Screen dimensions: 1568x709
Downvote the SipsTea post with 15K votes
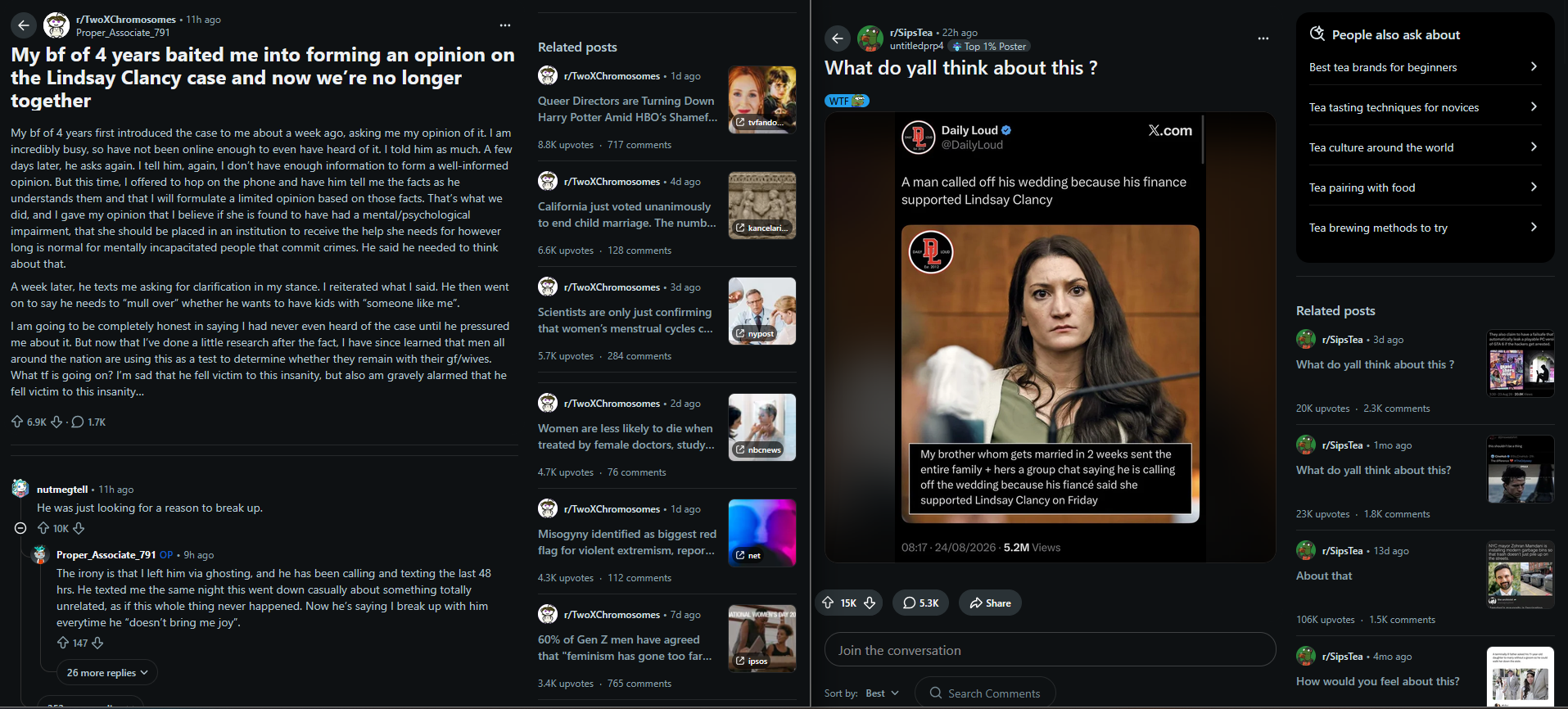click(870, 603)
